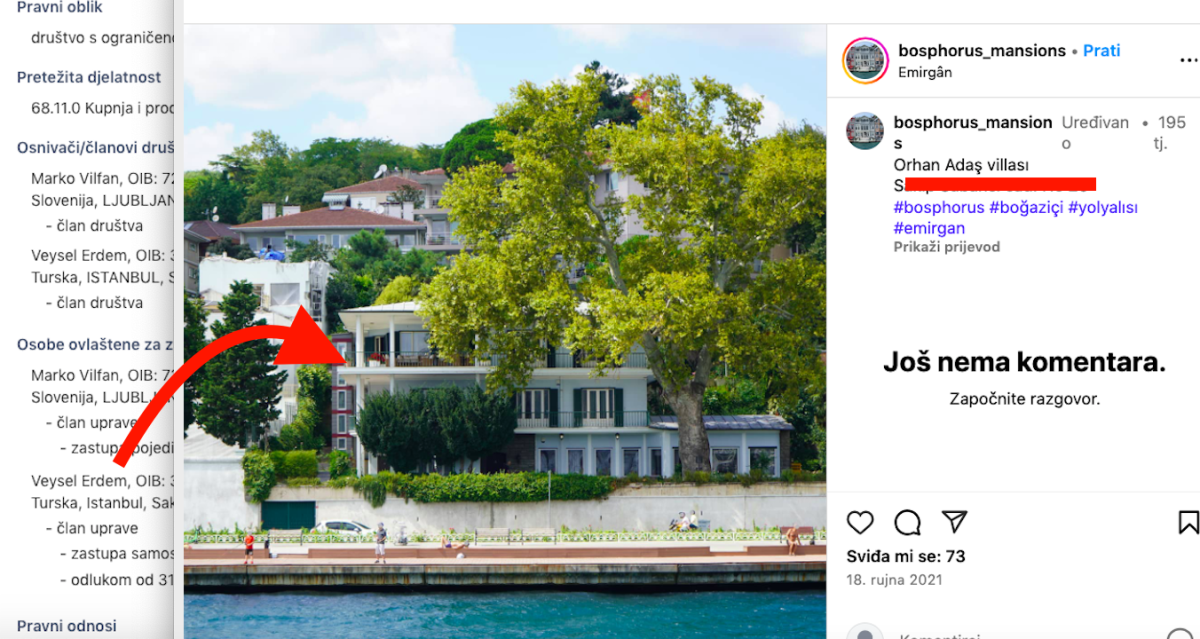
Task: Save the post with the bookmark icon
Action: coord(1188,522)
